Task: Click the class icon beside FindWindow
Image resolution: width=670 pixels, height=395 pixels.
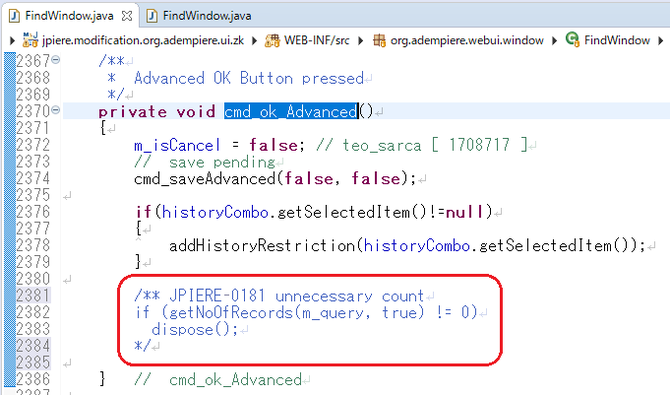Action: (x=572, y=39)
